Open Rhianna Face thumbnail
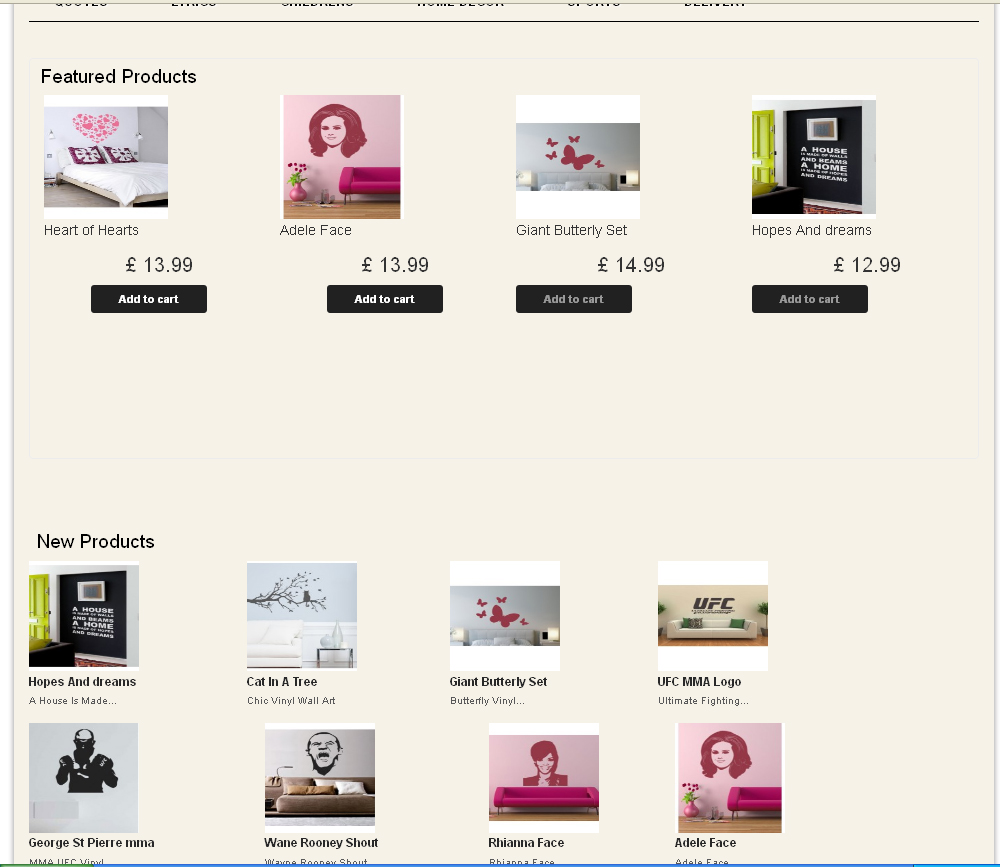1000x867 pixels. point(543,778)
